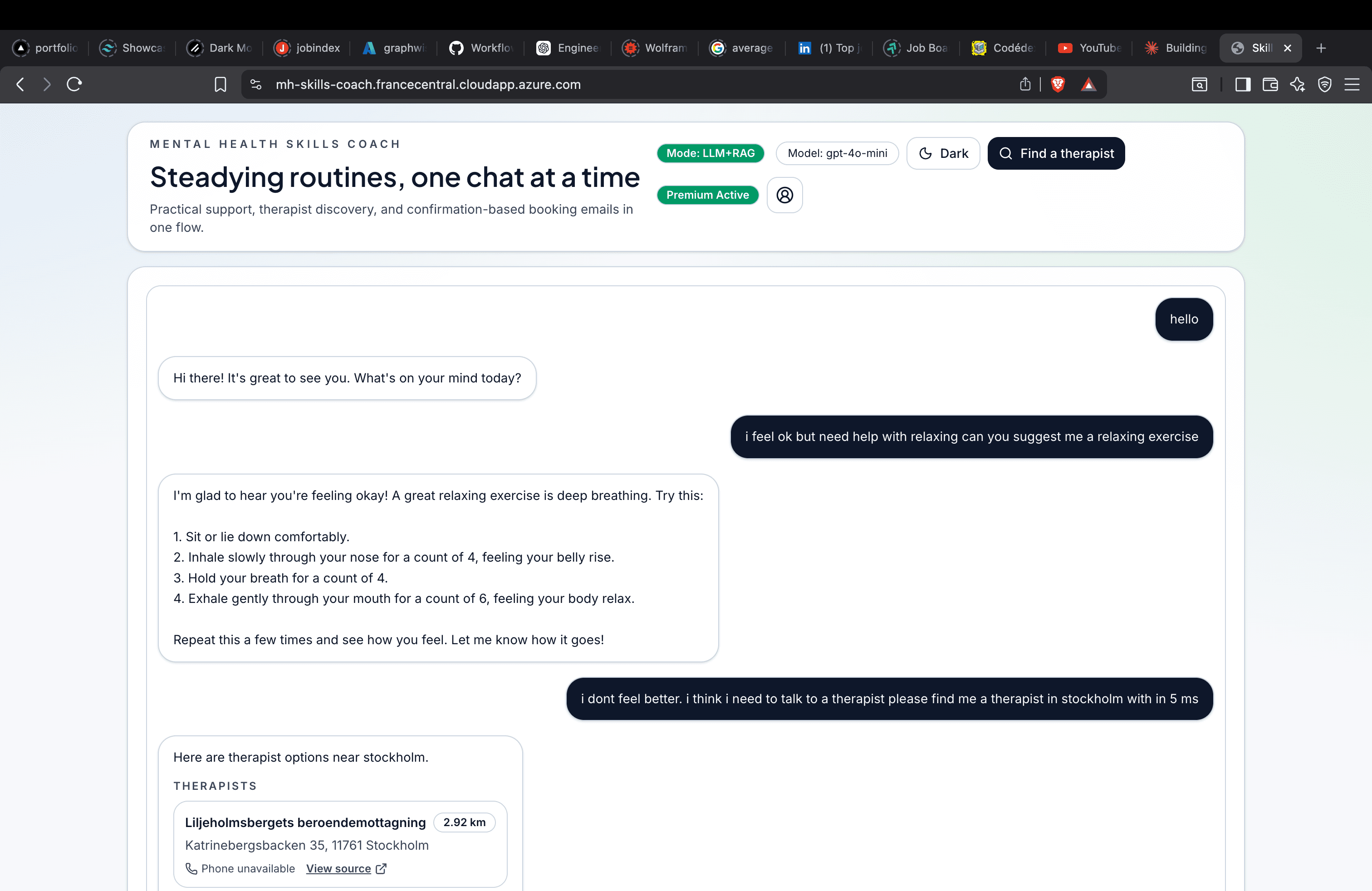This screenshot has height=891, width=1372.
Task: Click the Leo AI sparkle icon
Action: (1298, 84)
